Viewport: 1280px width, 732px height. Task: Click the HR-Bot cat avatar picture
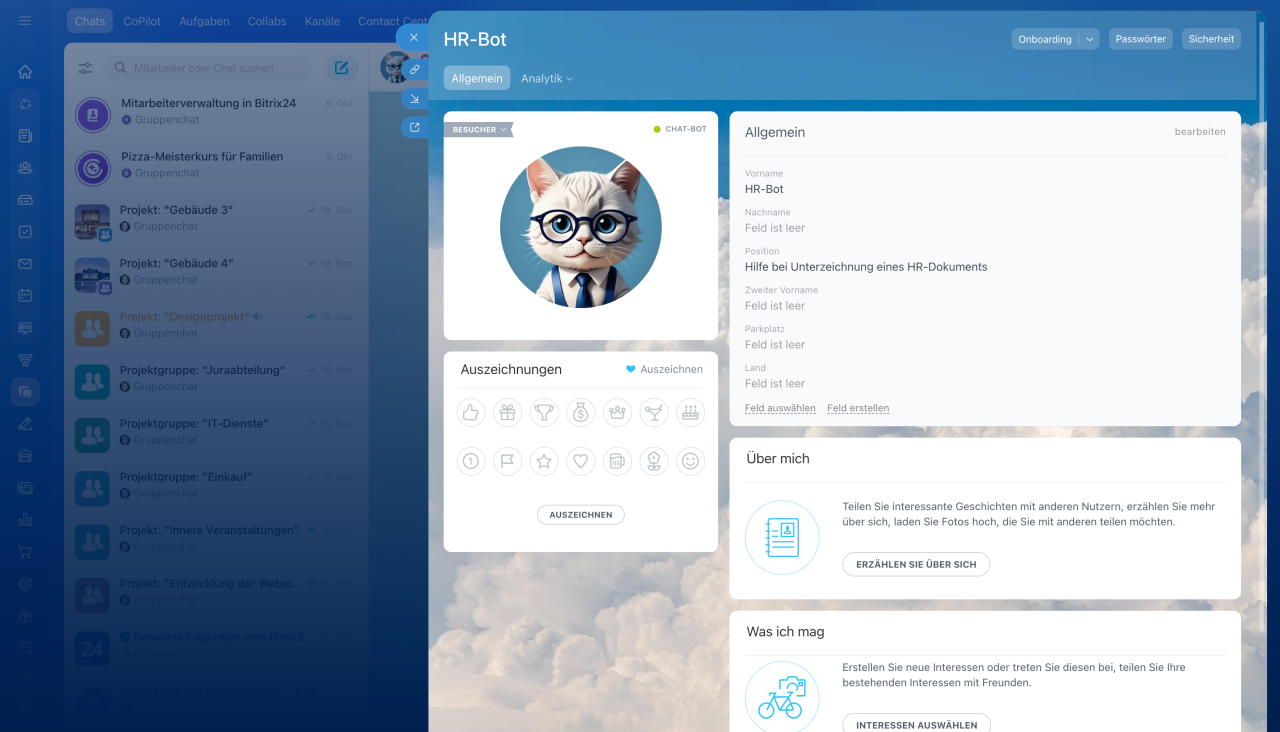(581, 227)
